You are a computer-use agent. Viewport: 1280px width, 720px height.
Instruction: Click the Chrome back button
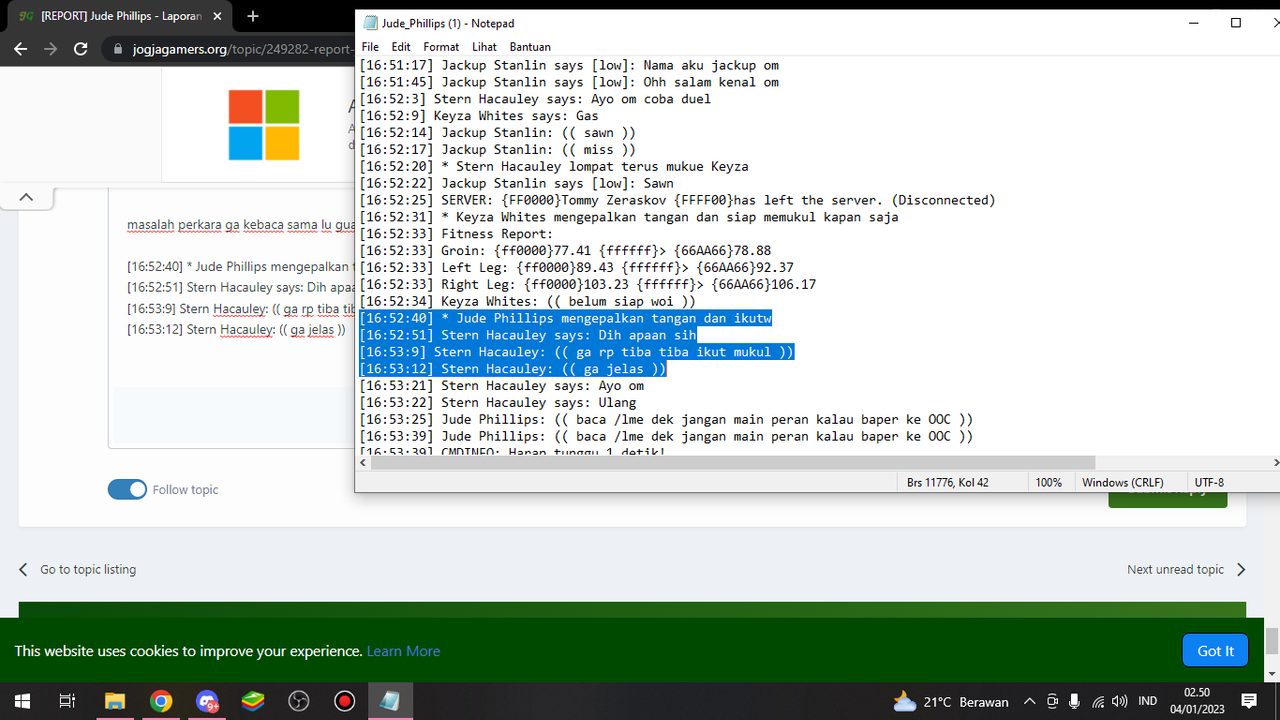[x=21, y=49]
